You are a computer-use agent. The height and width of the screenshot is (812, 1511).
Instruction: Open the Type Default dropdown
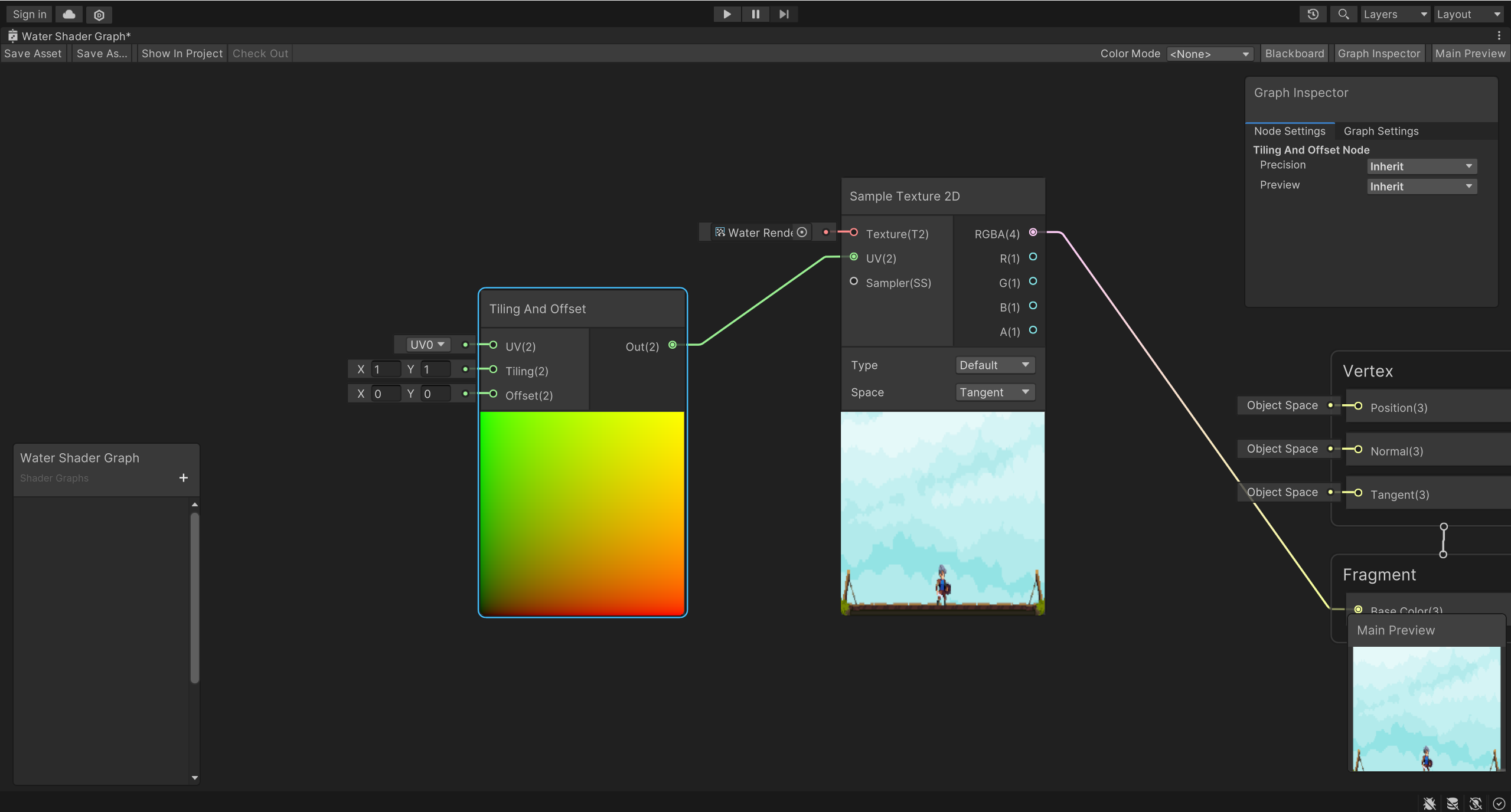point(995,365)
